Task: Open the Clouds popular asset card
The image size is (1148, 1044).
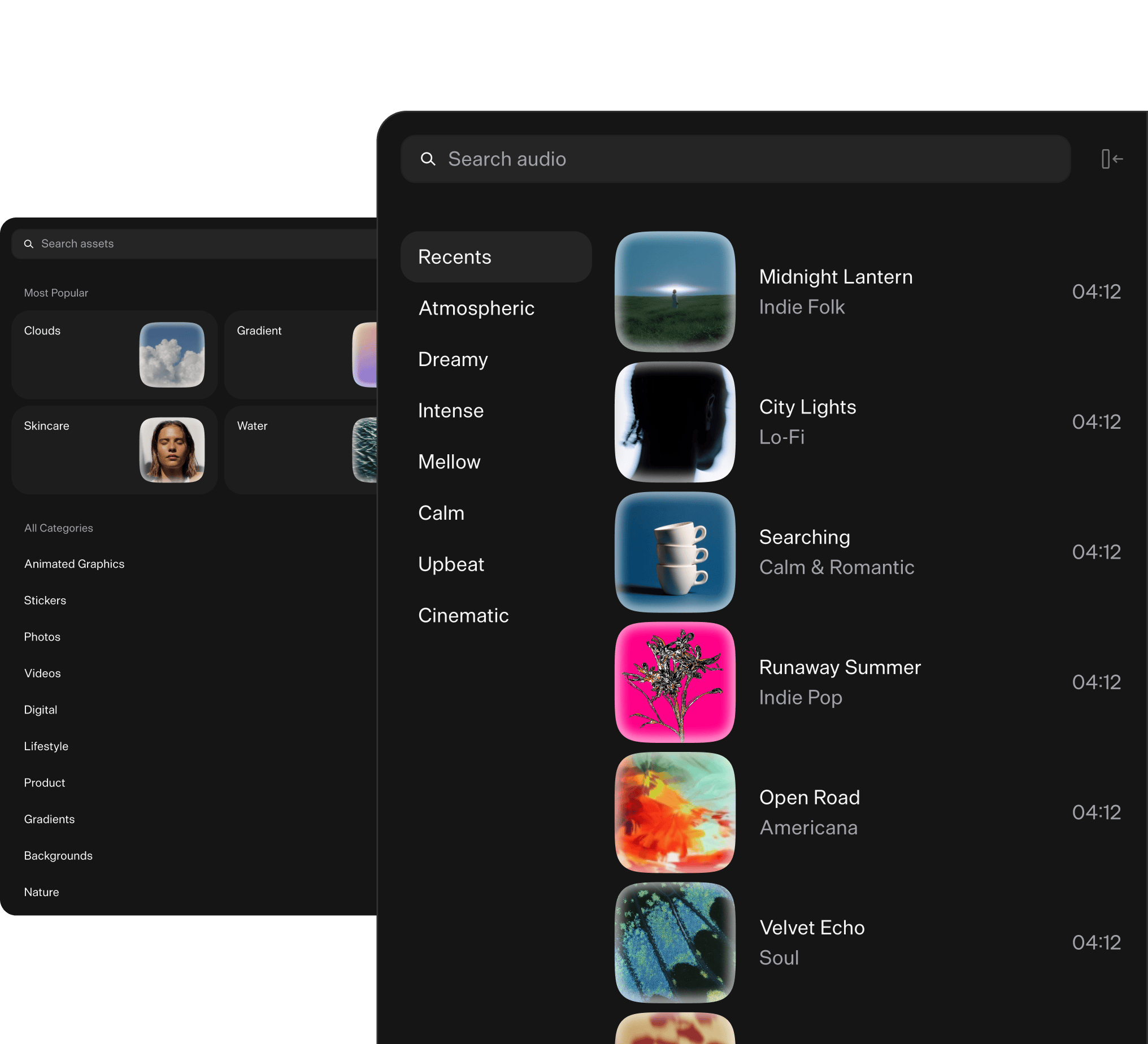Action: [115, 355]
